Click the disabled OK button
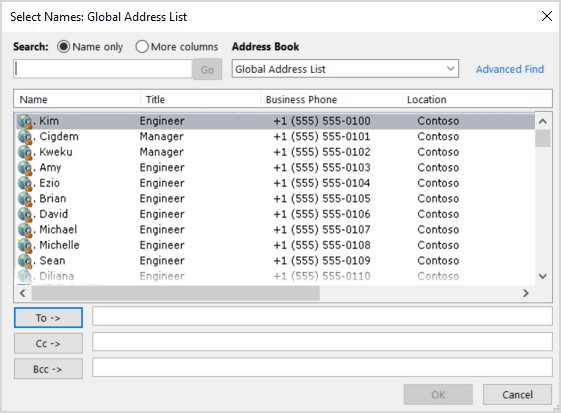Screen dimensions: 561x413 (438, 395)
